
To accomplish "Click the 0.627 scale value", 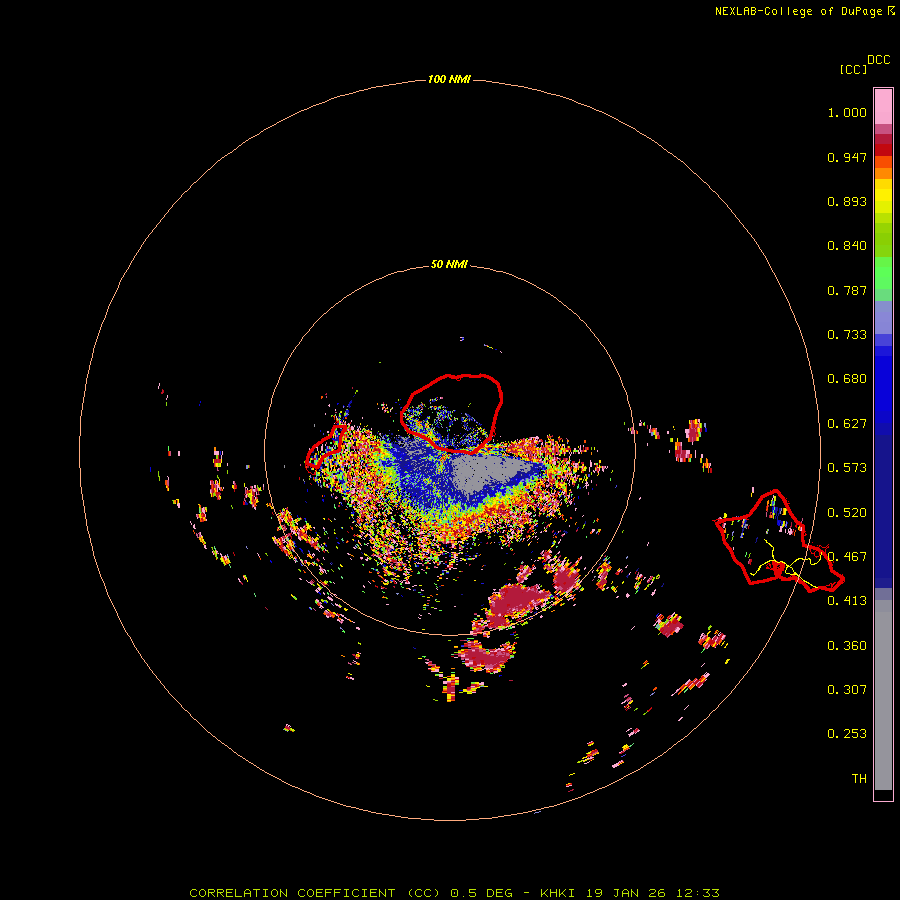I will (x=847, y=424).
